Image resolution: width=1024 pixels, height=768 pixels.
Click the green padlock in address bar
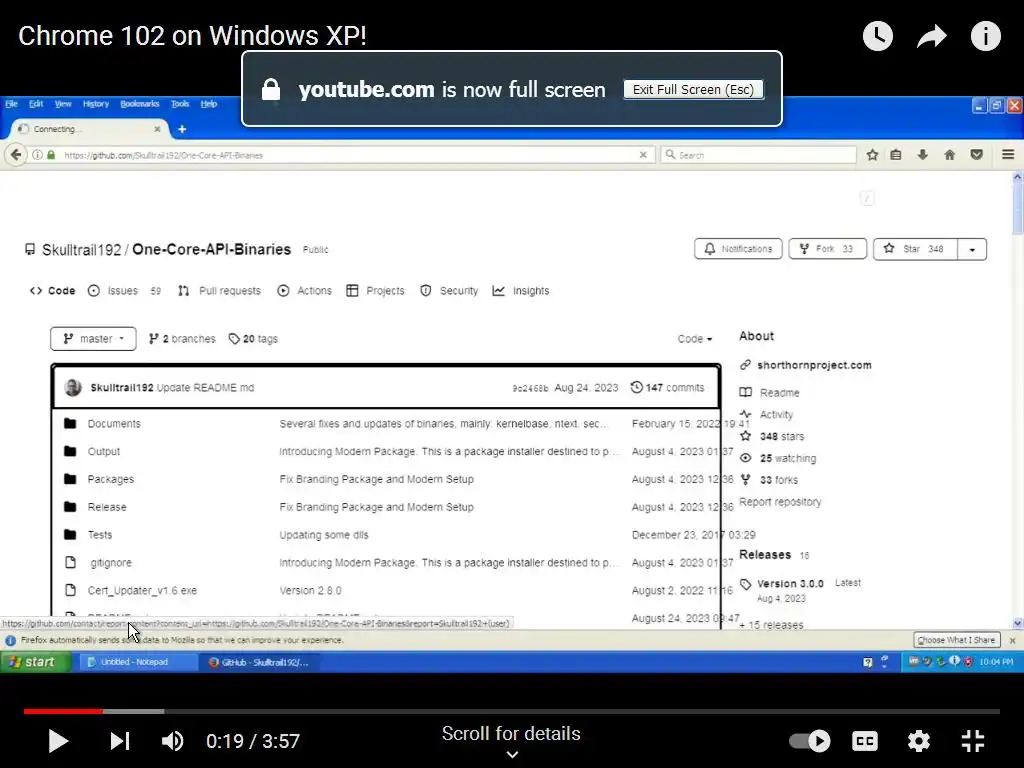tap(51, 155)
